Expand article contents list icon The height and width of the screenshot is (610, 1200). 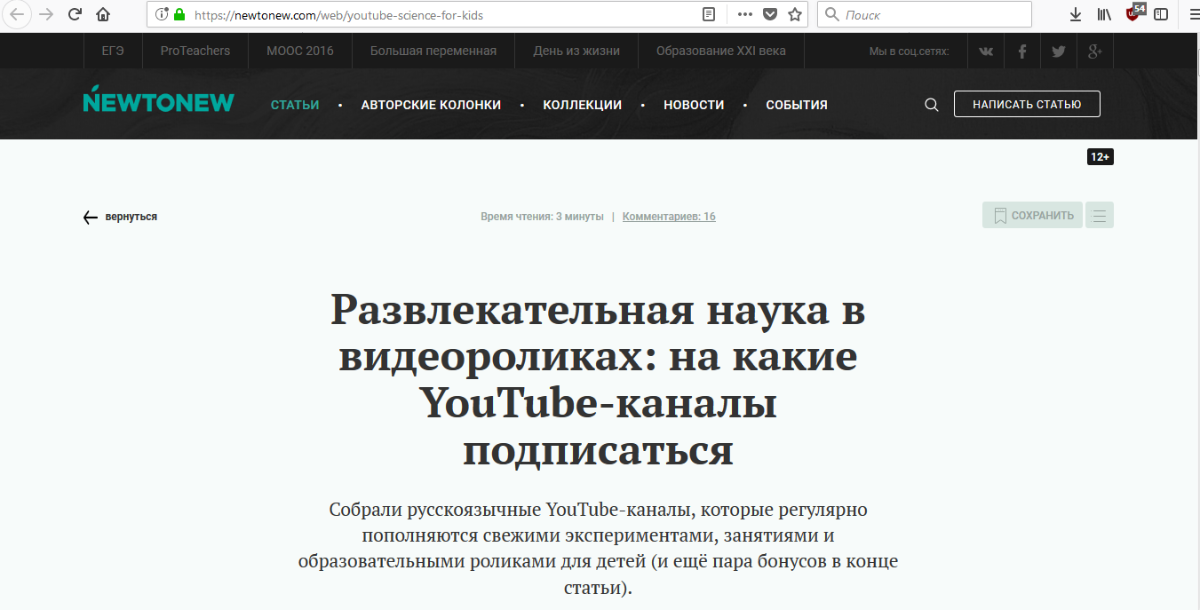tap(1100, 215)
